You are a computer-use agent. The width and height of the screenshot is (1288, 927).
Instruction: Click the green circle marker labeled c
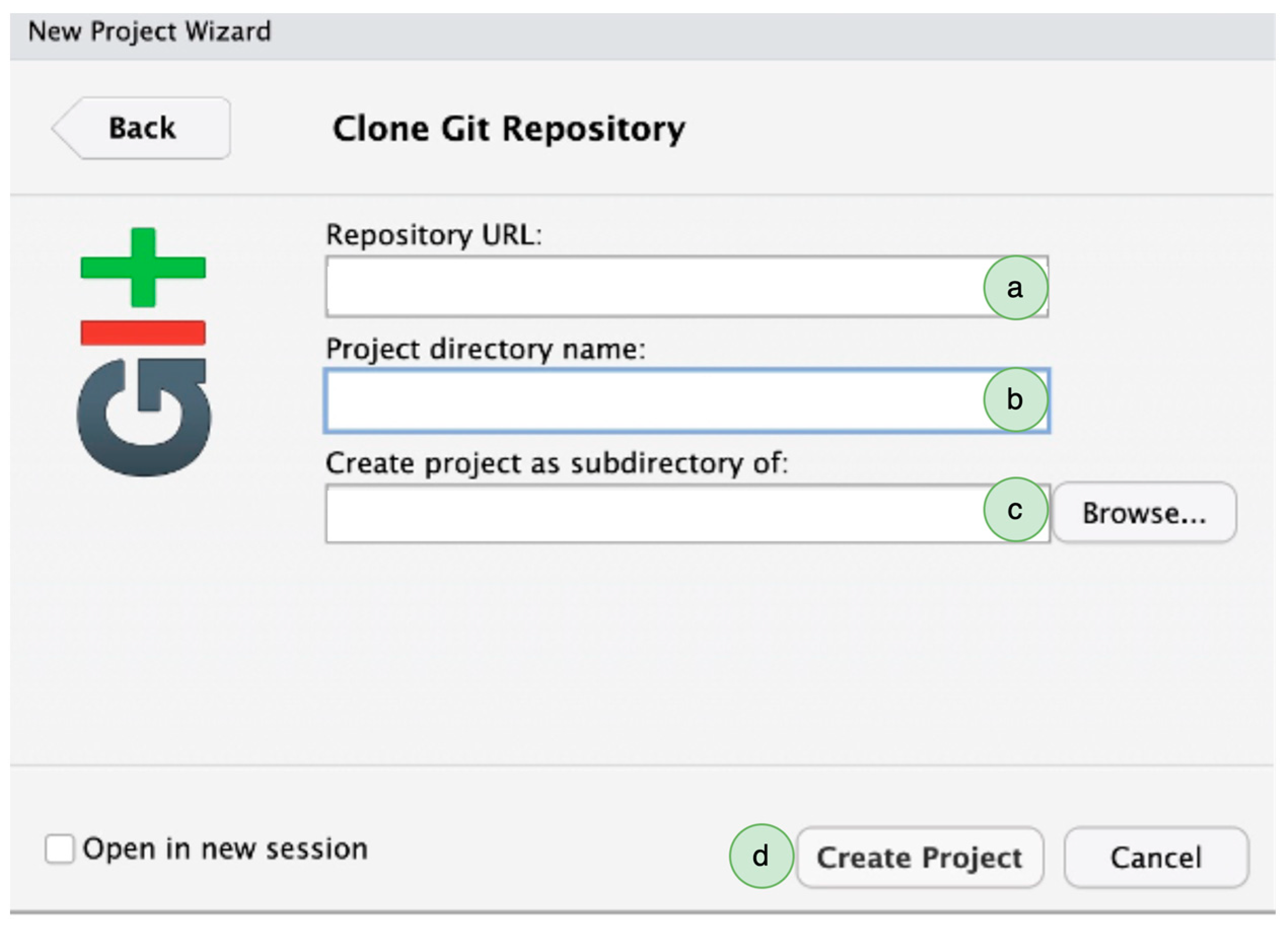click(x=1015, y=509)
